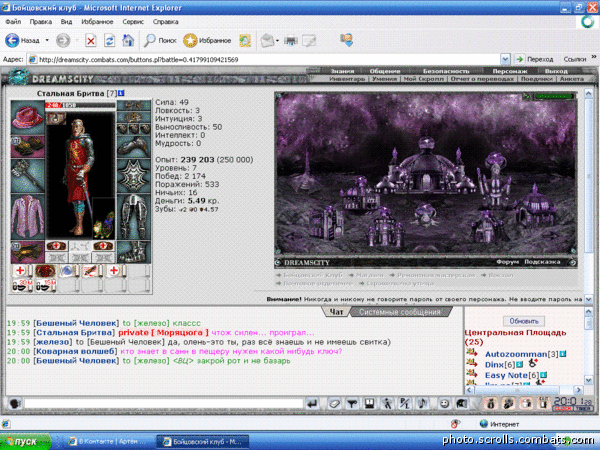Click the Easy Note player name
Viewport: 600px width, 450px height.
pos(506,375)
